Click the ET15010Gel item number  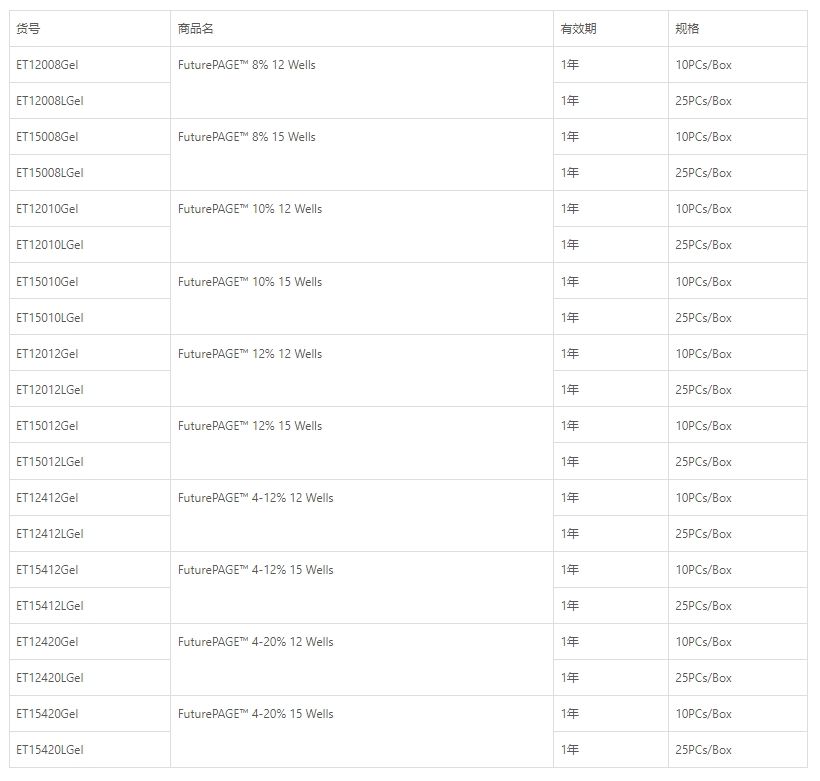[47, 282]
